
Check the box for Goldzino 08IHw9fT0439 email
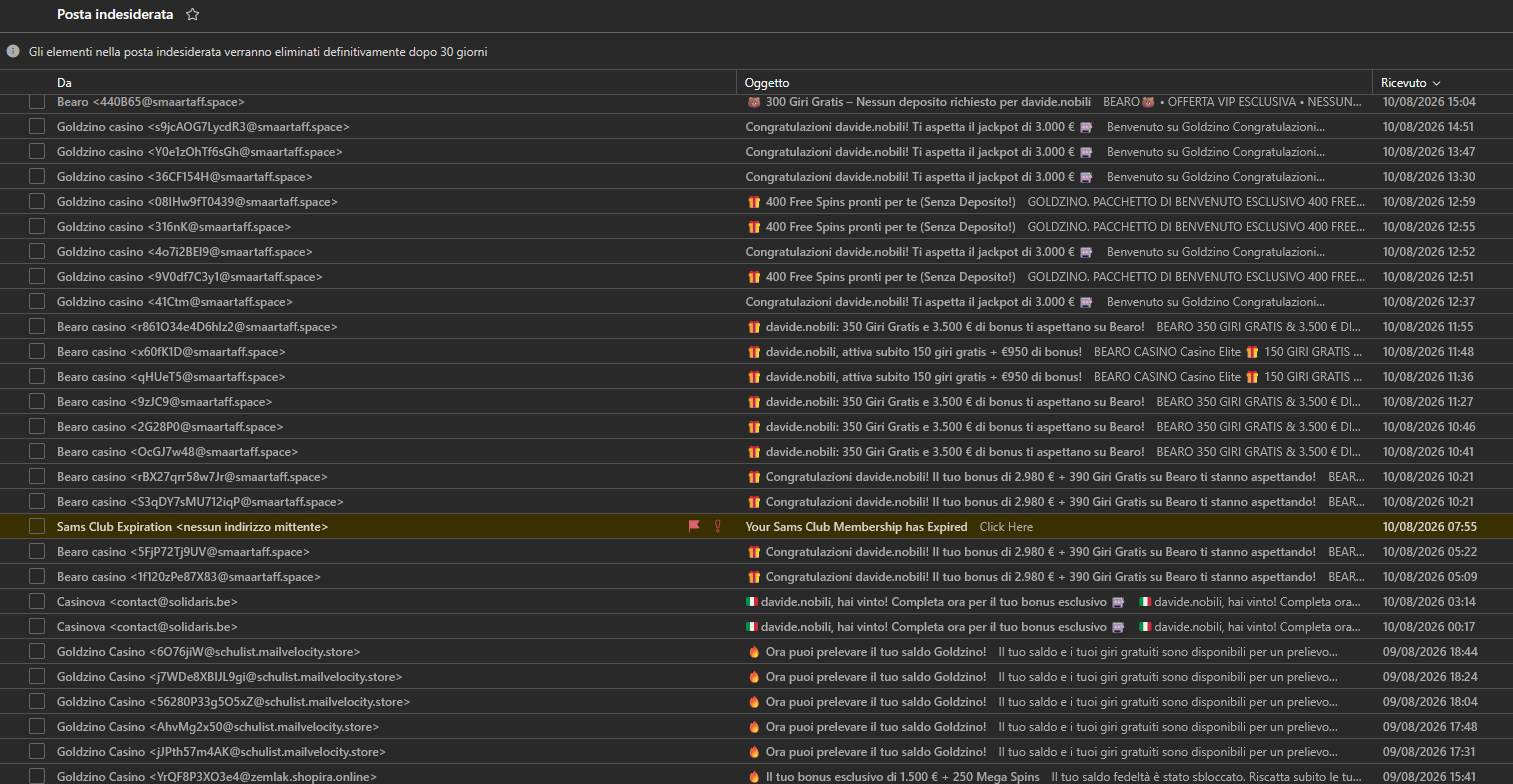37,202
